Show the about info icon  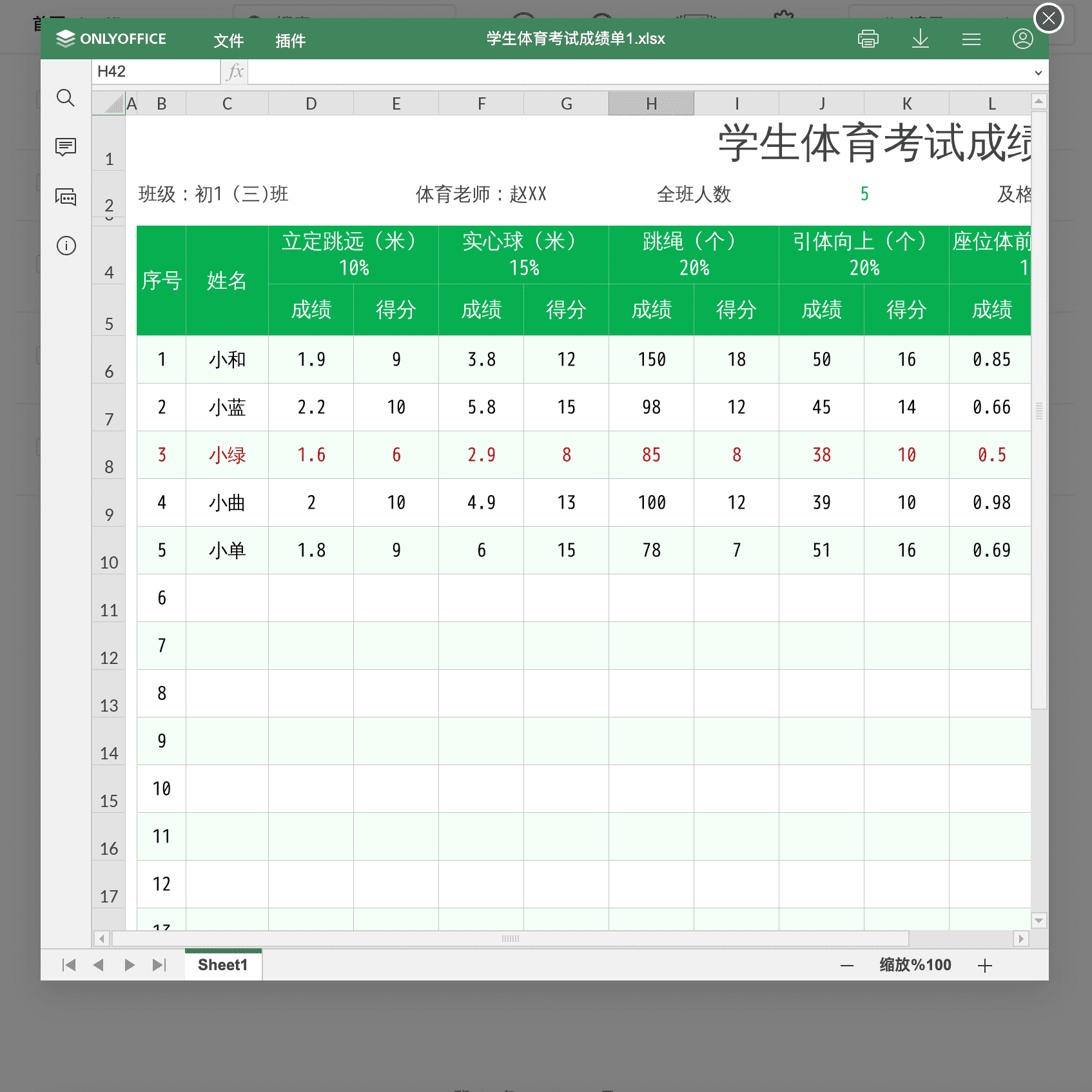pos(66,246)
